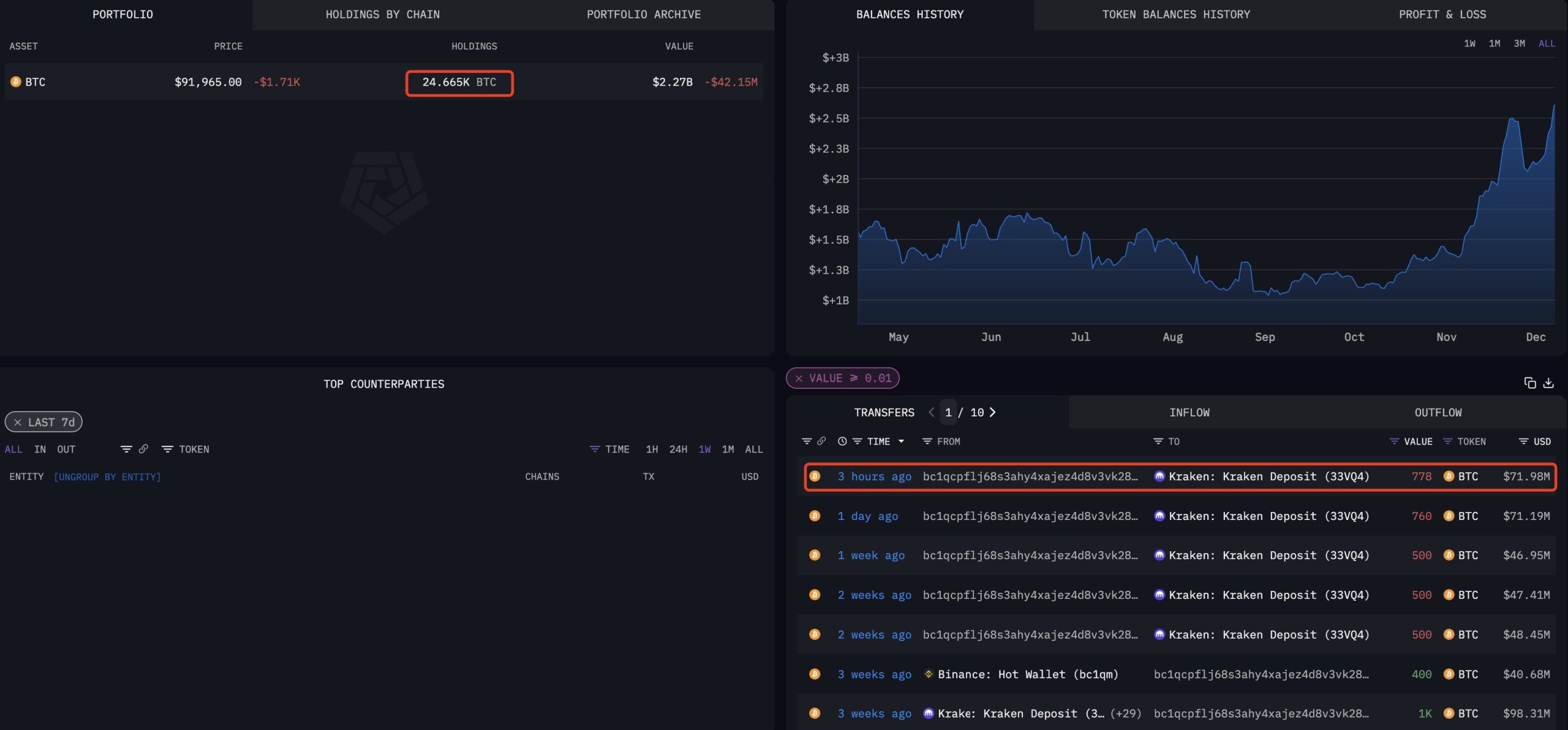1568x730 pixels.
Task: Download transfers data via download icon
Action: coord(1548,383)
